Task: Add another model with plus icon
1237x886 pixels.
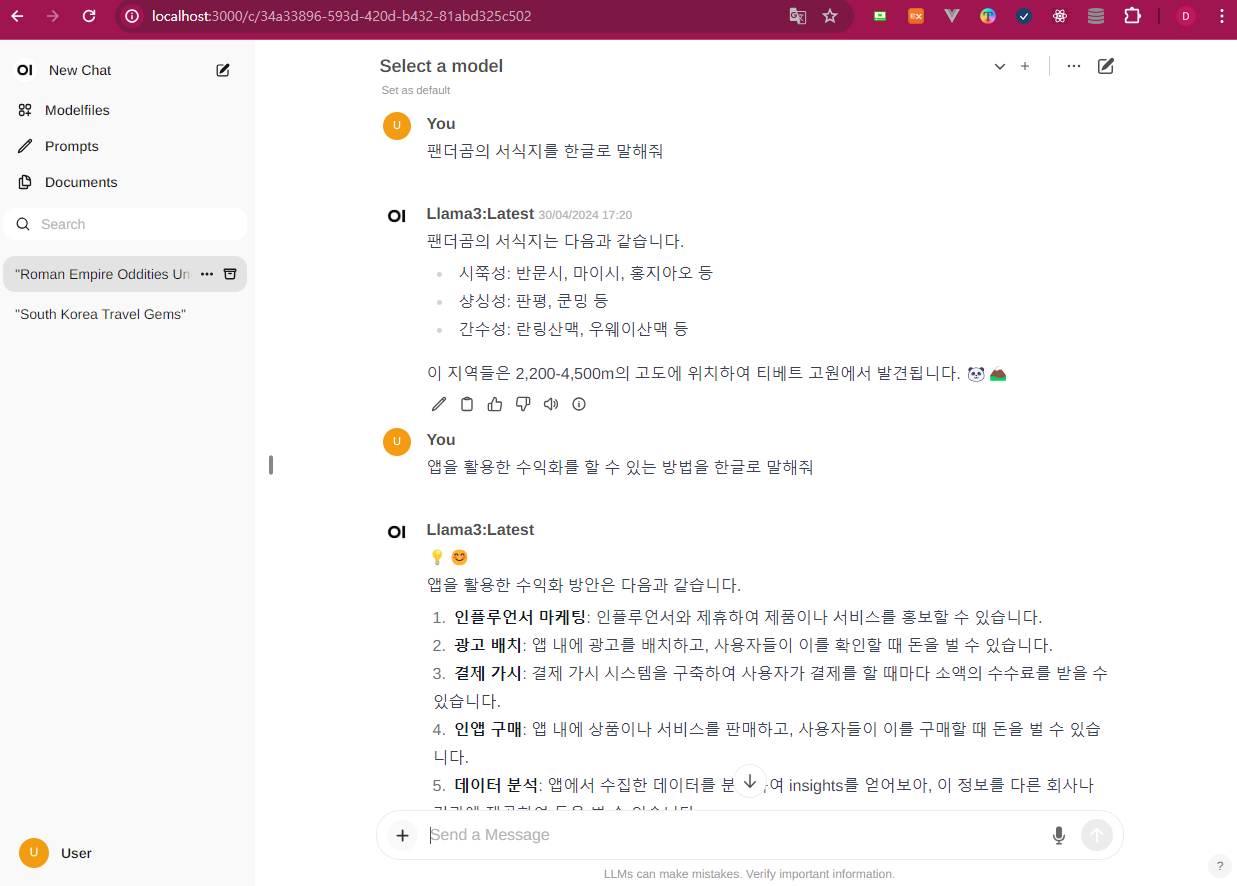Action: [x=1025, y=66]
